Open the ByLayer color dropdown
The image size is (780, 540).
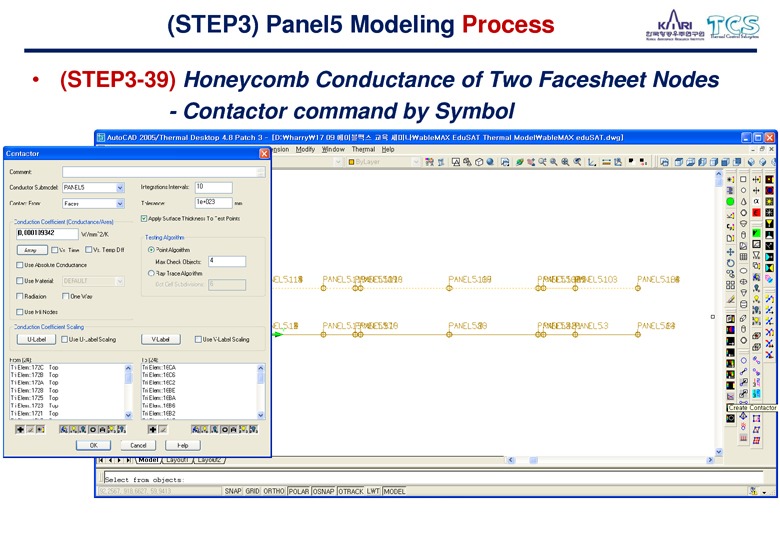[416, 162]
